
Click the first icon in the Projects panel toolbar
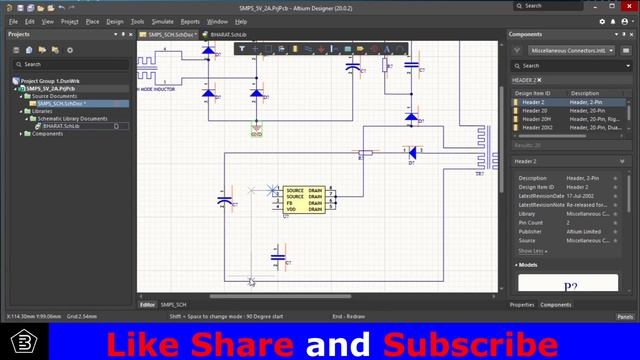pyautogui.click(x=16, y=50)
